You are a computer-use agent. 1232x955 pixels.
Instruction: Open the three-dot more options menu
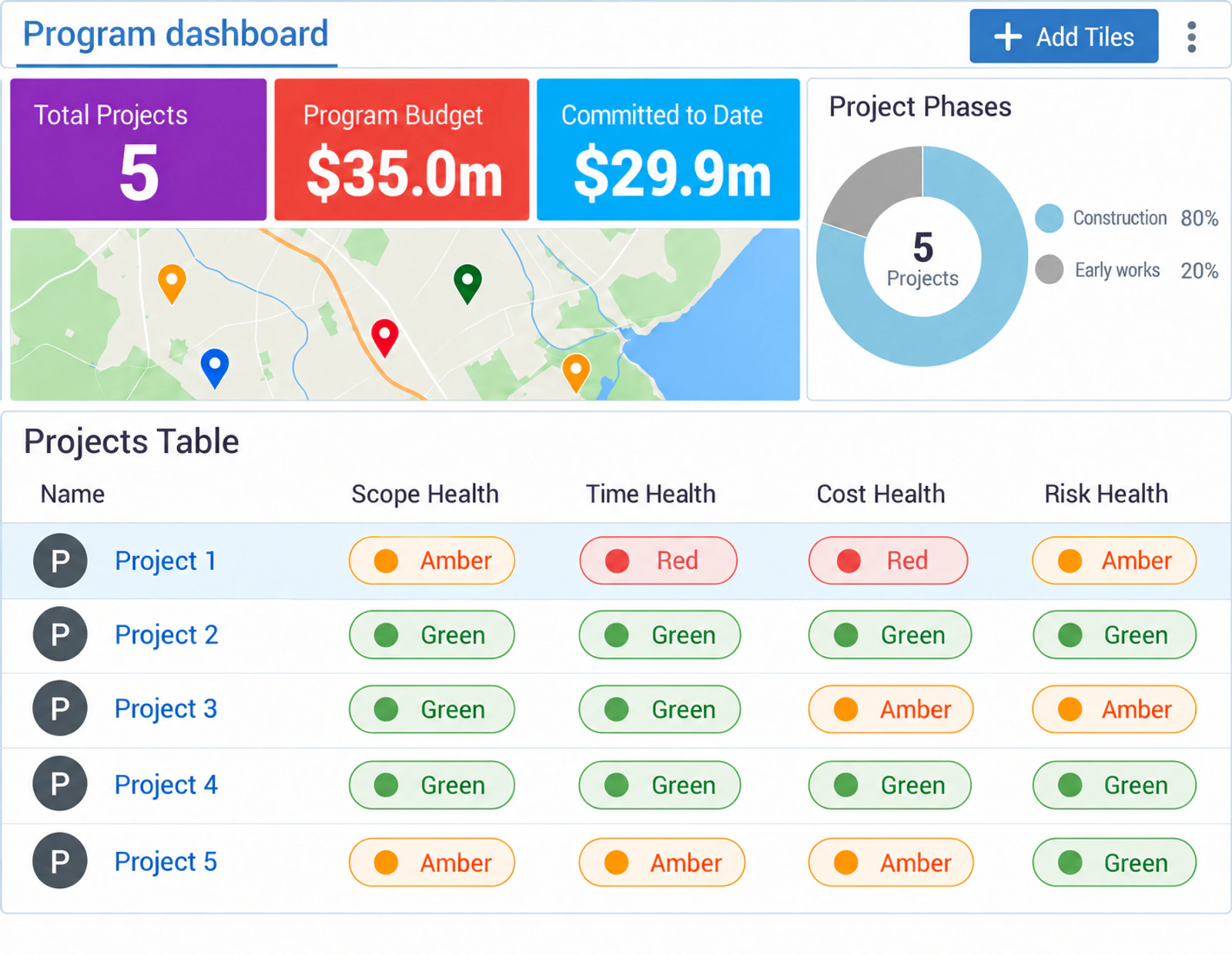tap(1191, 37)
